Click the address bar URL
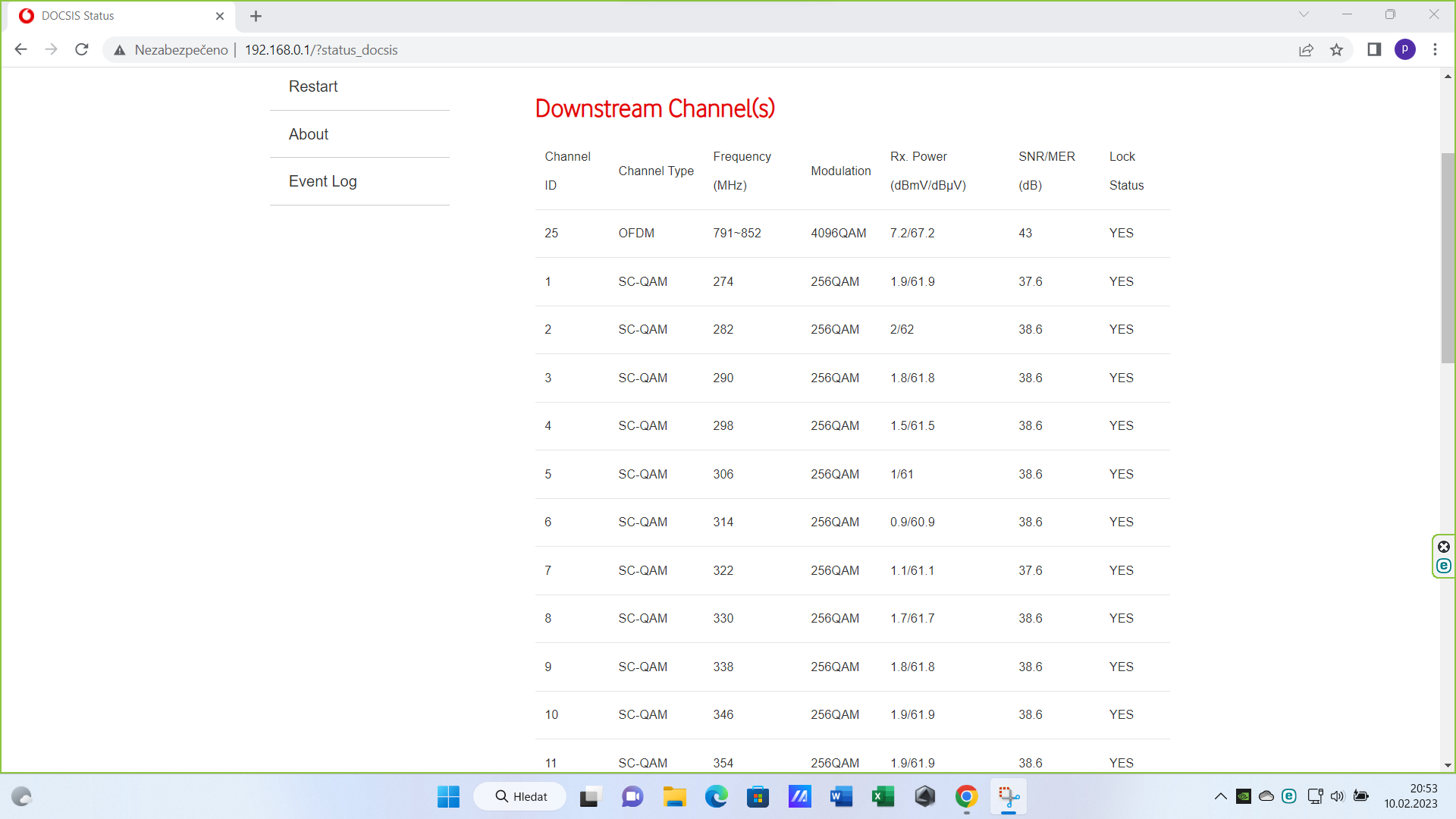The height and width of the screenshot is (819, 1456). 321,50
